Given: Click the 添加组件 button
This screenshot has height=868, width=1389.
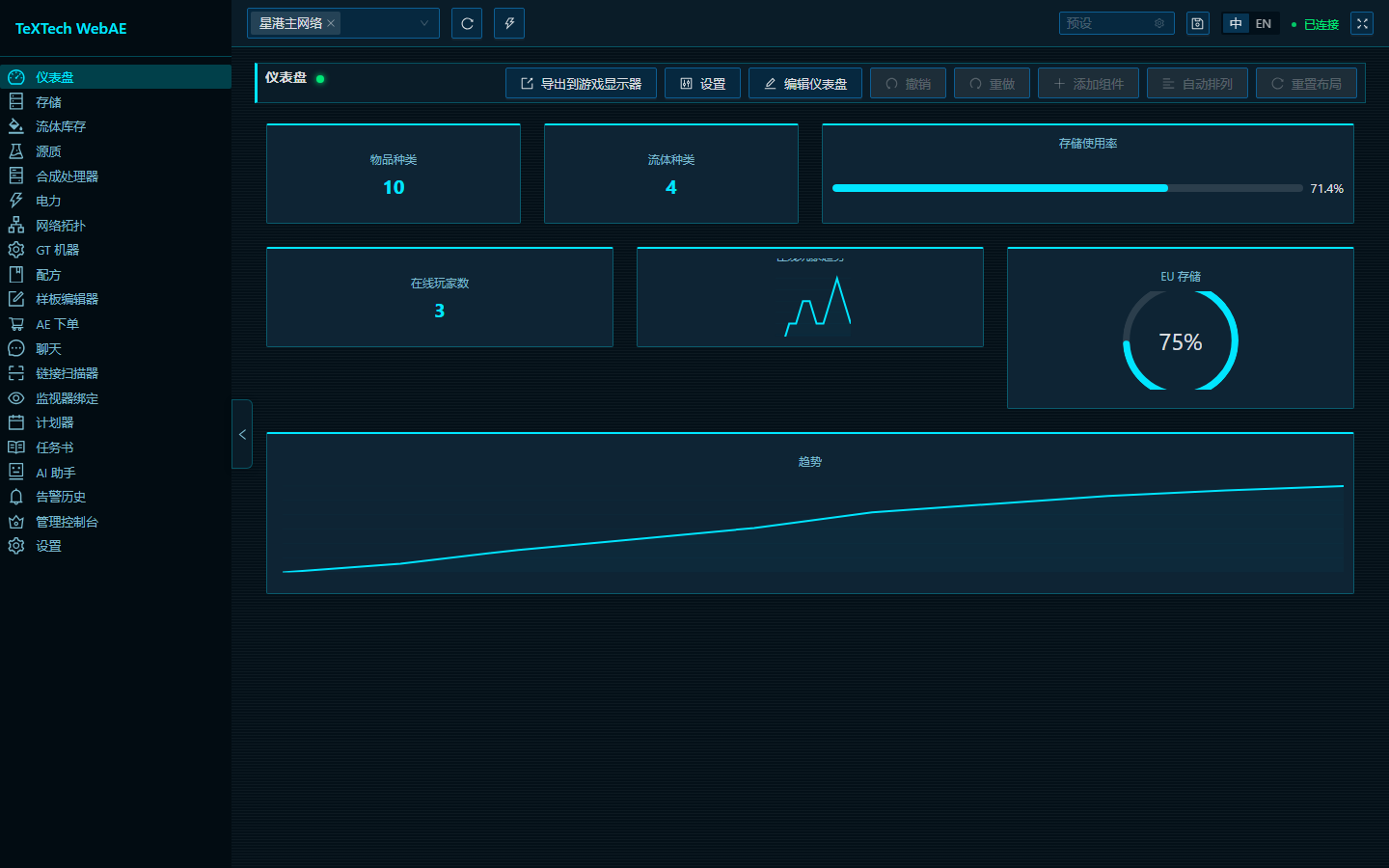Looking at the screenshot, I should coord(1088,84).
